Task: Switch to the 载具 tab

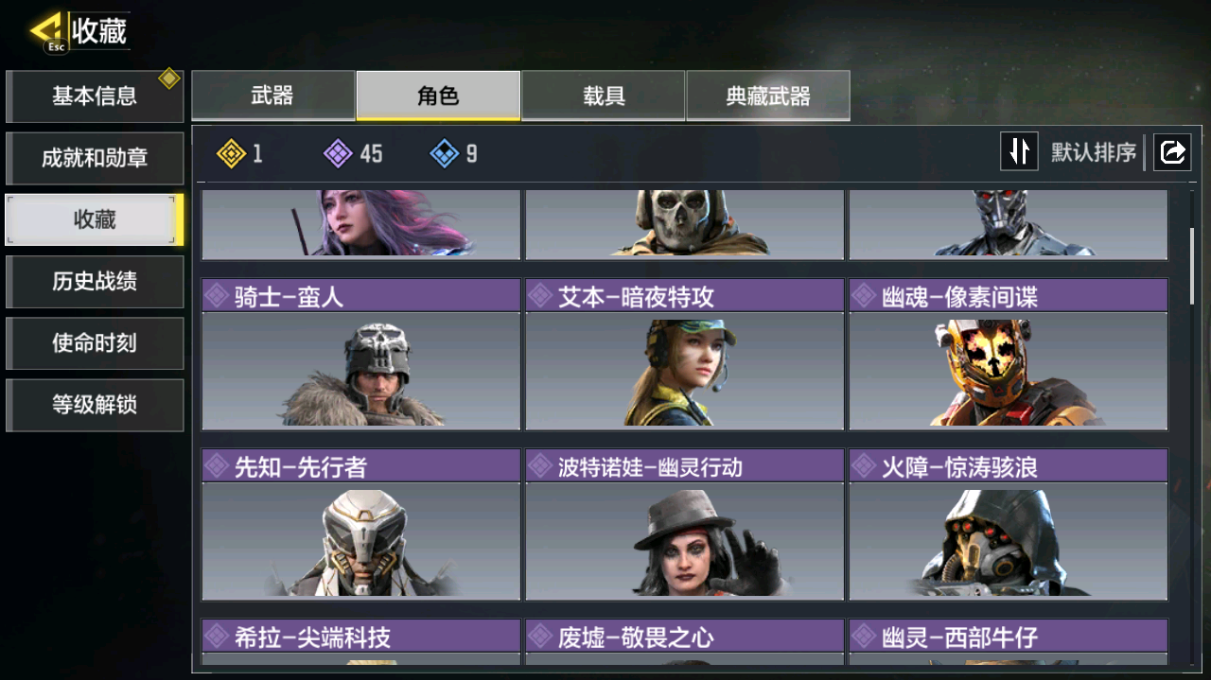Action: [x=604, y=96]
